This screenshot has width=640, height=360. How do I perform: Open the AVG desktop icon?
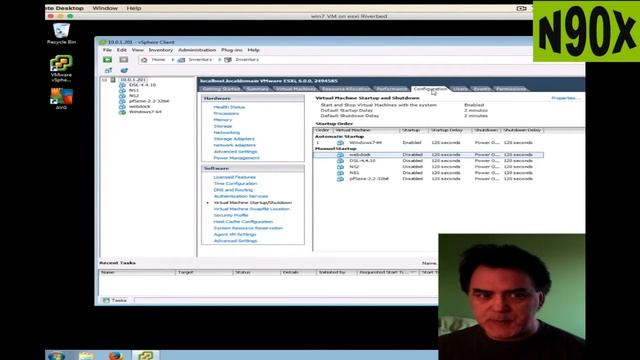(x=61, y=99)
